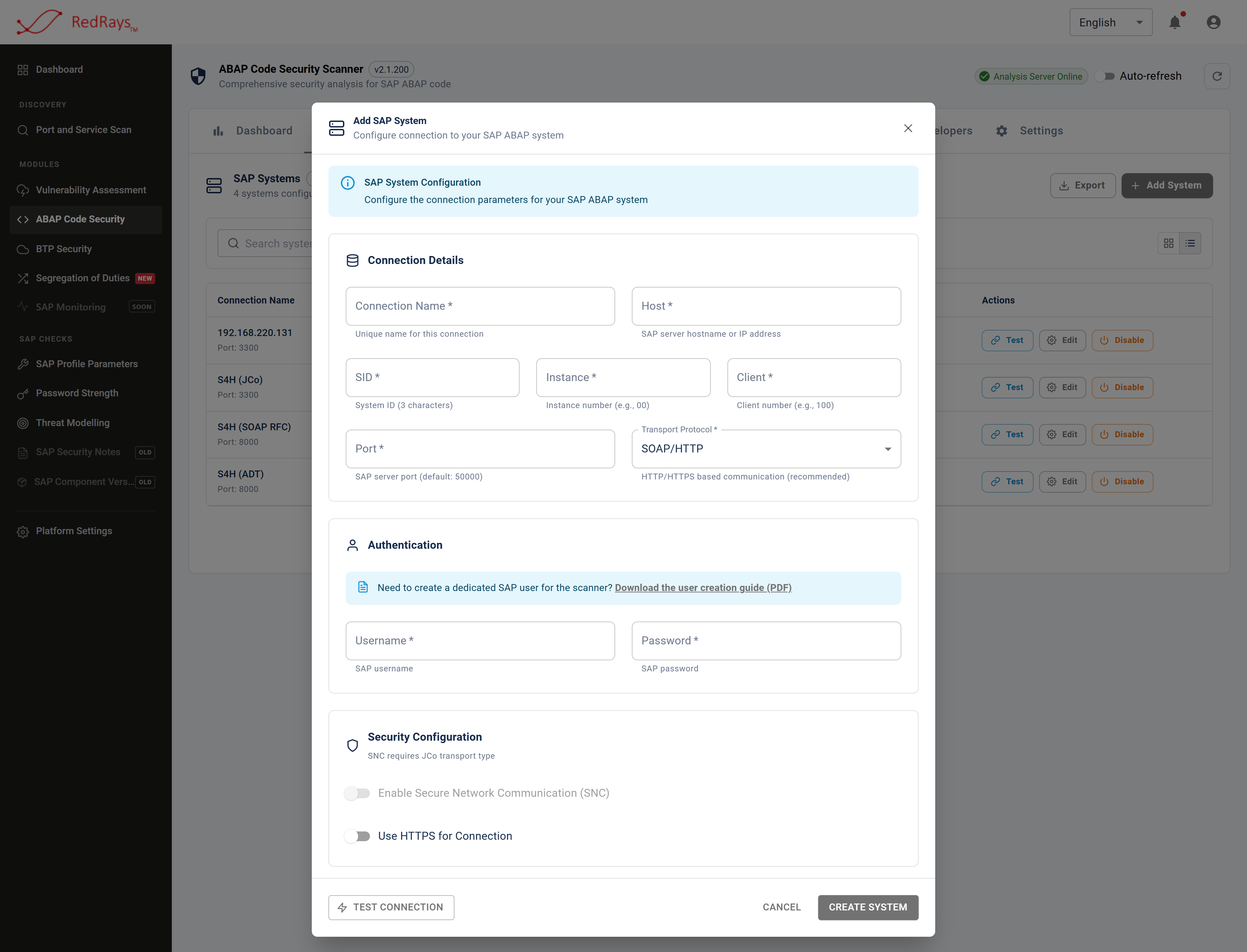Disable the S4H (JCo) system
The image size is (1247, 952).
(1122, 387)
